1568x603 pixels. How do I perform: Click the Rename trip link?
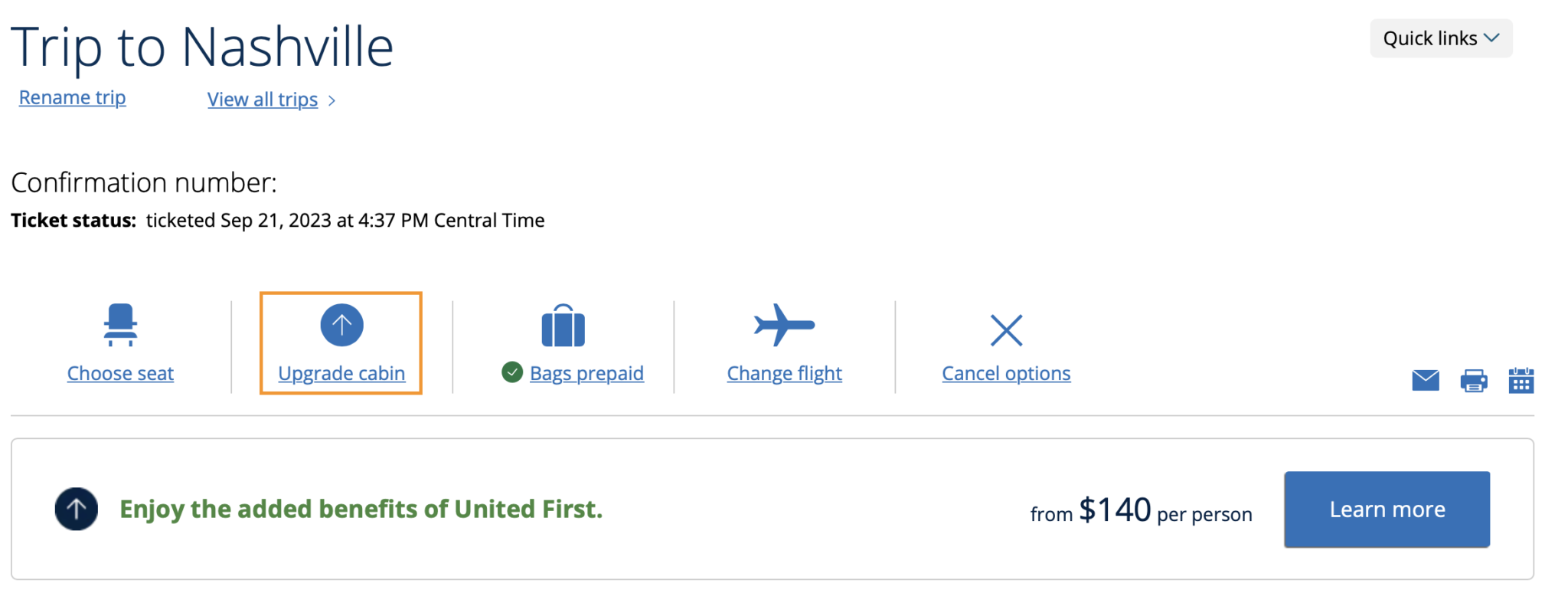coord(71,97)
